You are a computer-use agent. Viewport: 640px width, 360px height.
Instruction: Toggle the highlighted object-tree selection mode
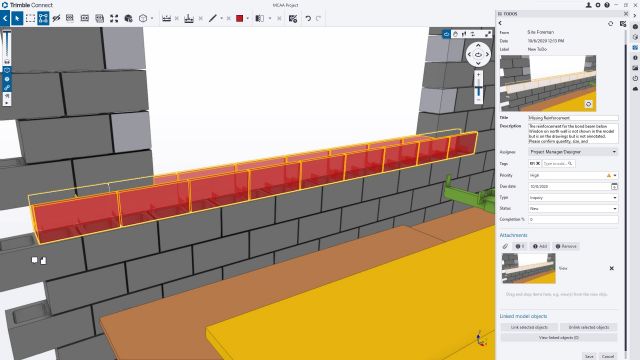tap(43, 18)
